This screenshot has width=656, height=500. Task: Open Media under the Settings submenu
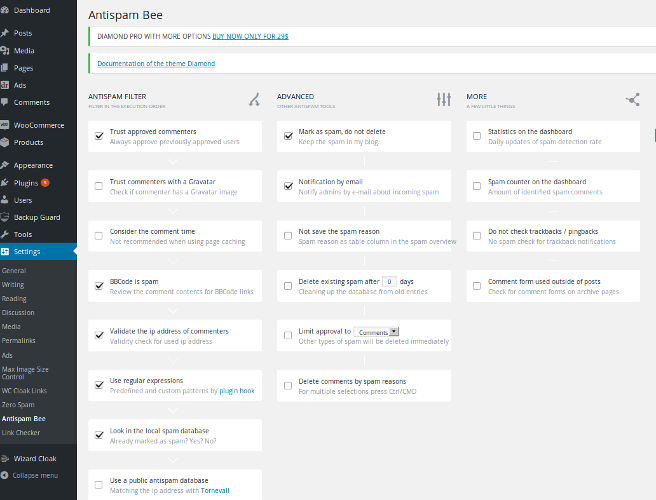[x=11, y=326]
